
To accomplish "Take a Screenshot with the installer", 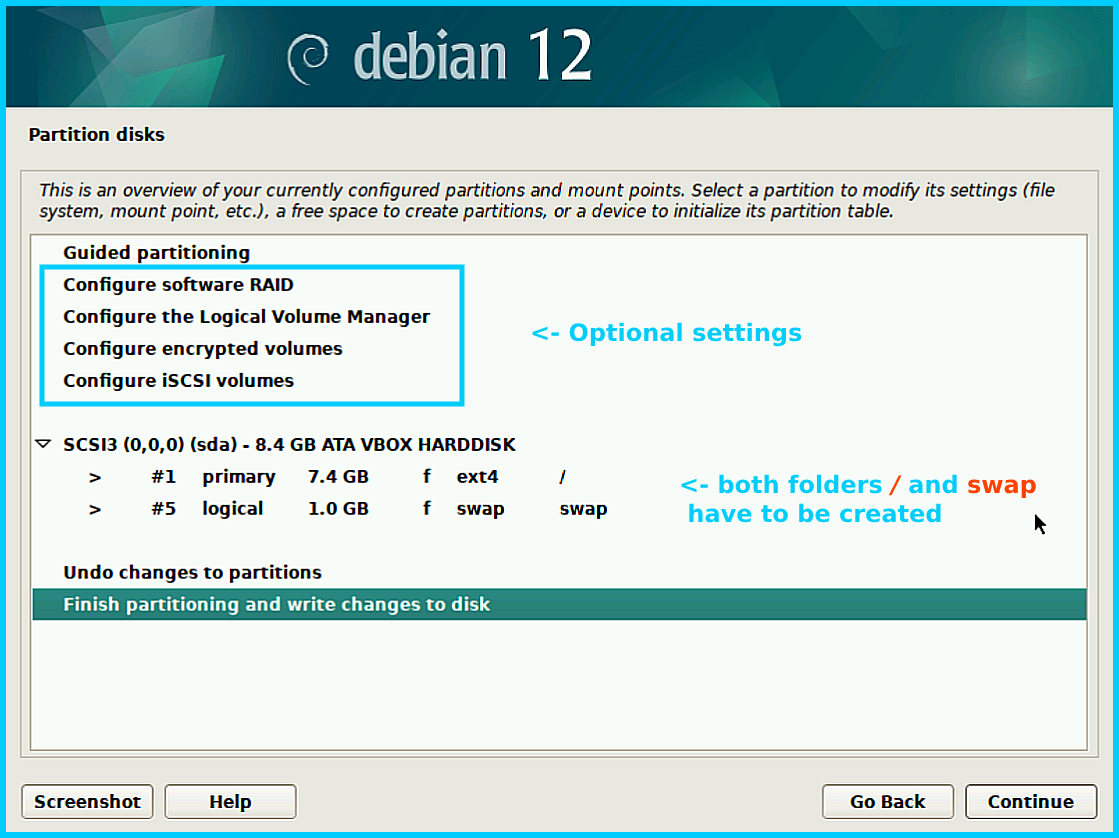I will click(87, 801).
